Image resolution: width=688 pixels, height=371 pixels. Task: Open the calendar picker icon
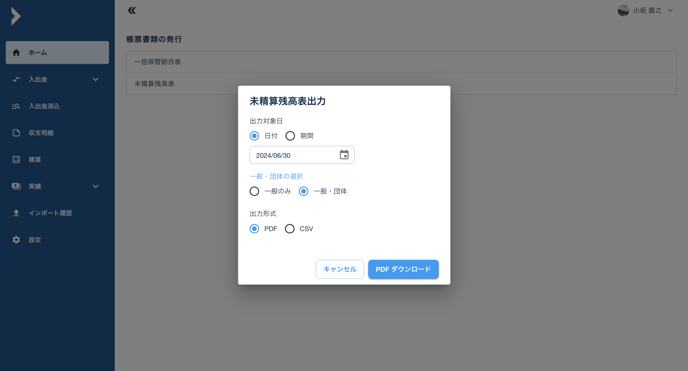click(x=344, y=155)
